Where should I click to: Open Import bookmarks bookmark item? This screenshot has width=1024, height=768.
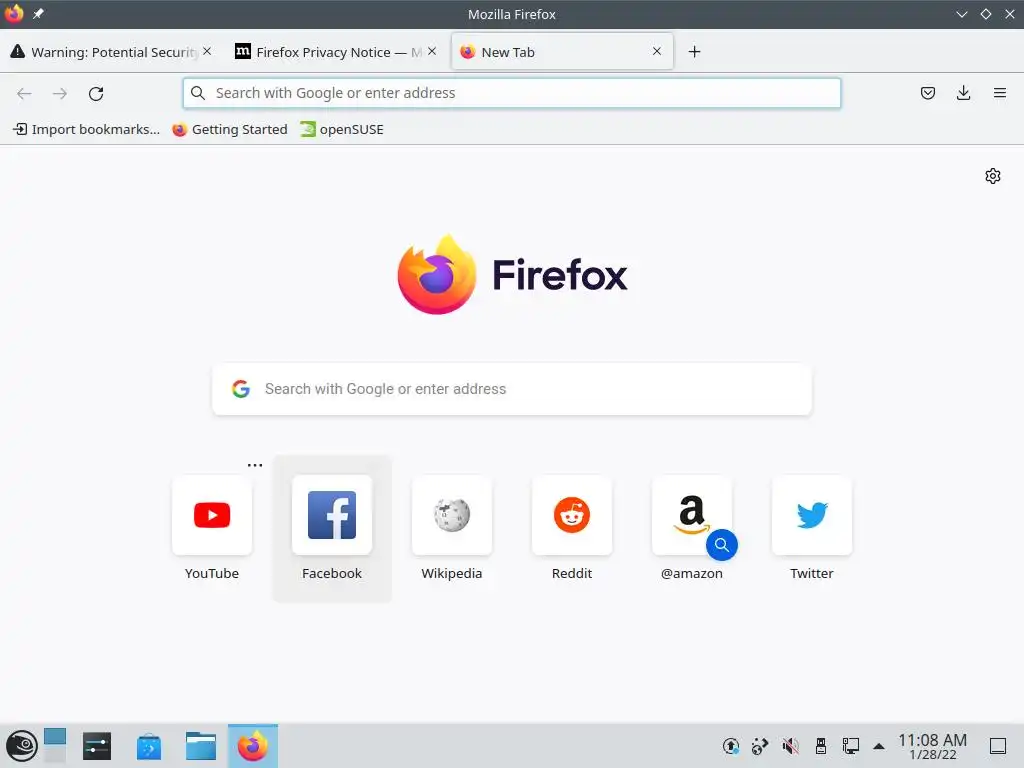tap(86, 129)
